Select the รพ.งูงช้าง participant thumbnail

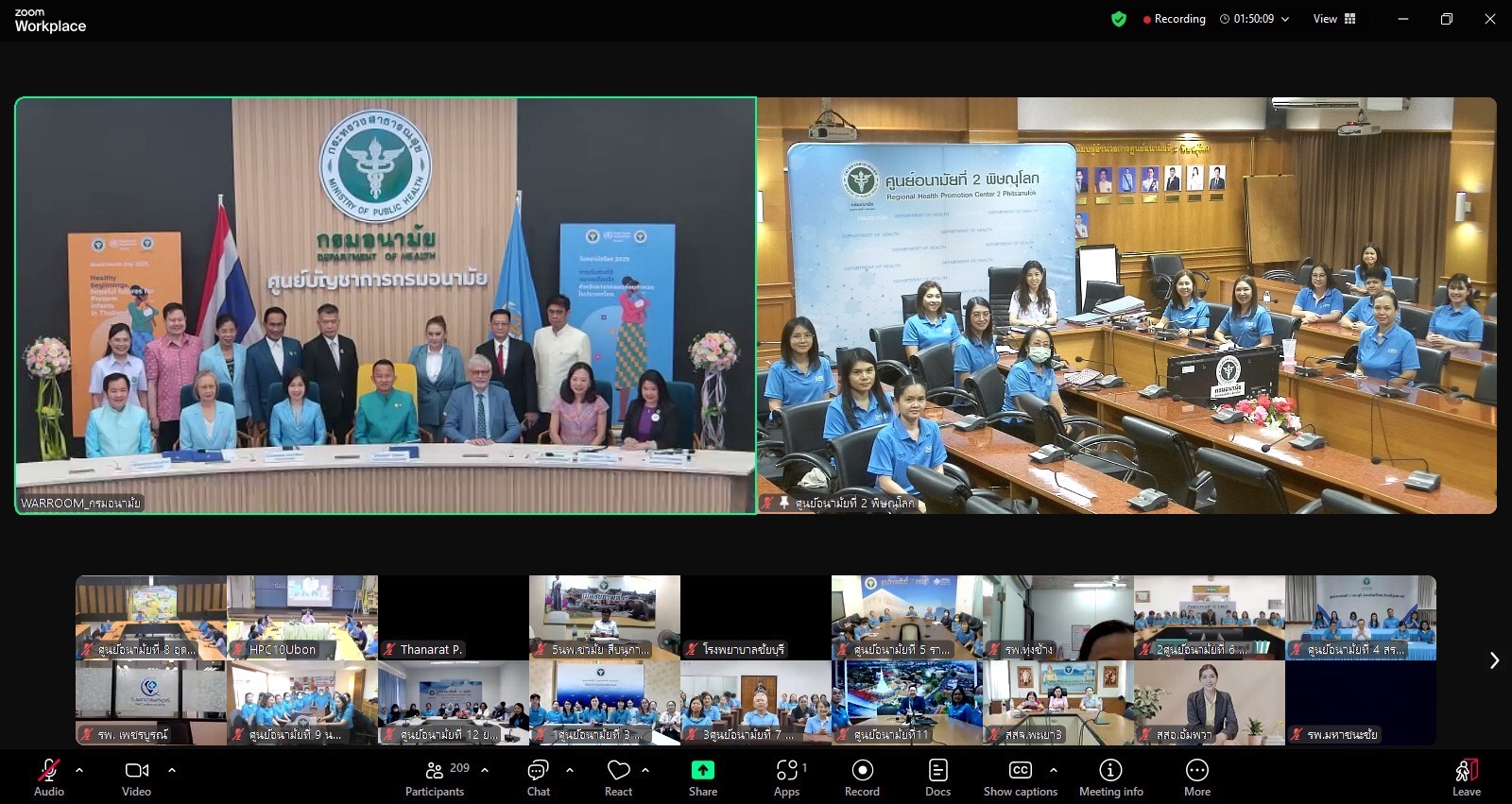[x=1058, y=618]
